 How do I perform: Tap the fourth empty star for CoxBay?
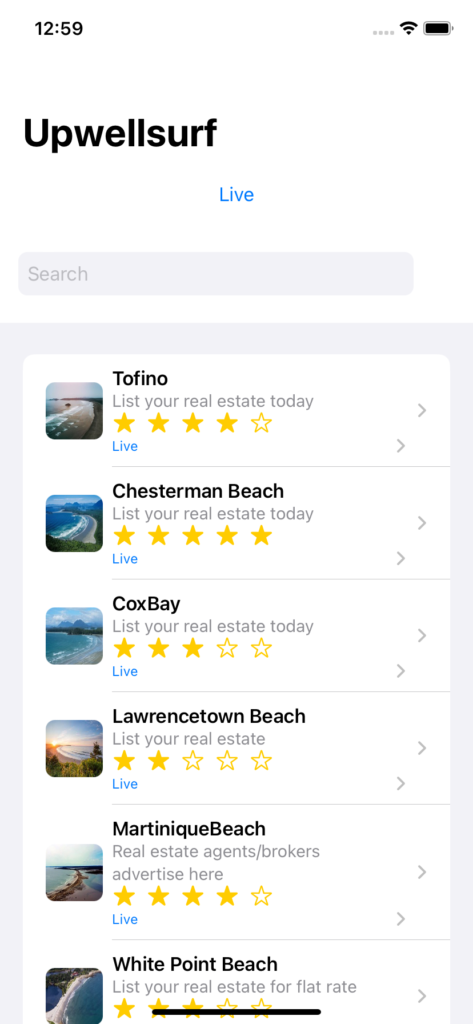pos(227,648)
